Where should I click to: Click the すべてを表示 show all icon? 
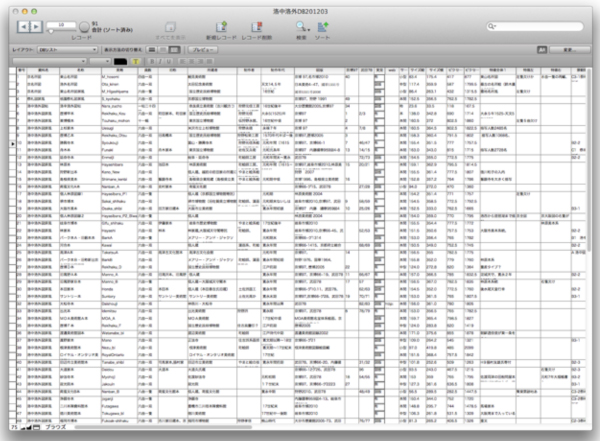(x=170, y=27)
